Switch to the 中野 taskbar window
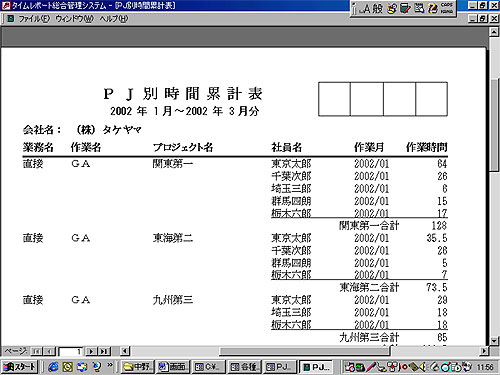Screen dimensions: 500x375 [138, 367]
